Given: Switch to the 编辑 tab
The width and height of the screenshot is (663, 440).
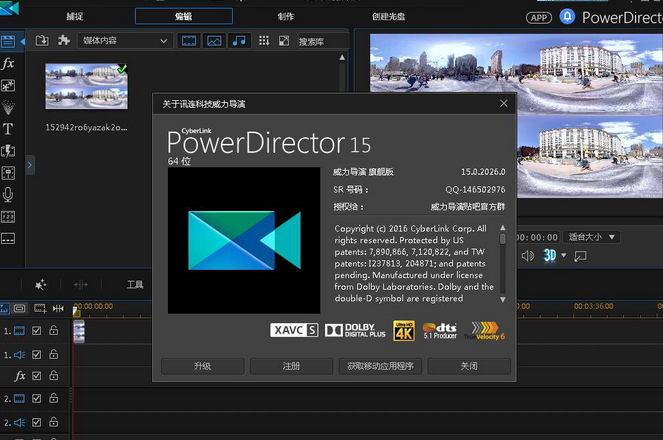Looking at the screenshot, I should point(184,16).
